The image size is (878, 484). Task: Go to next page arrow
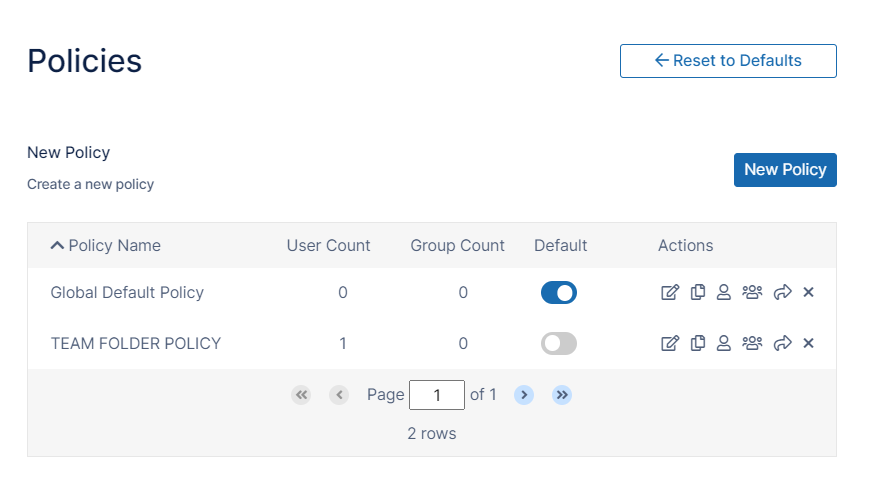pos(524,395)
